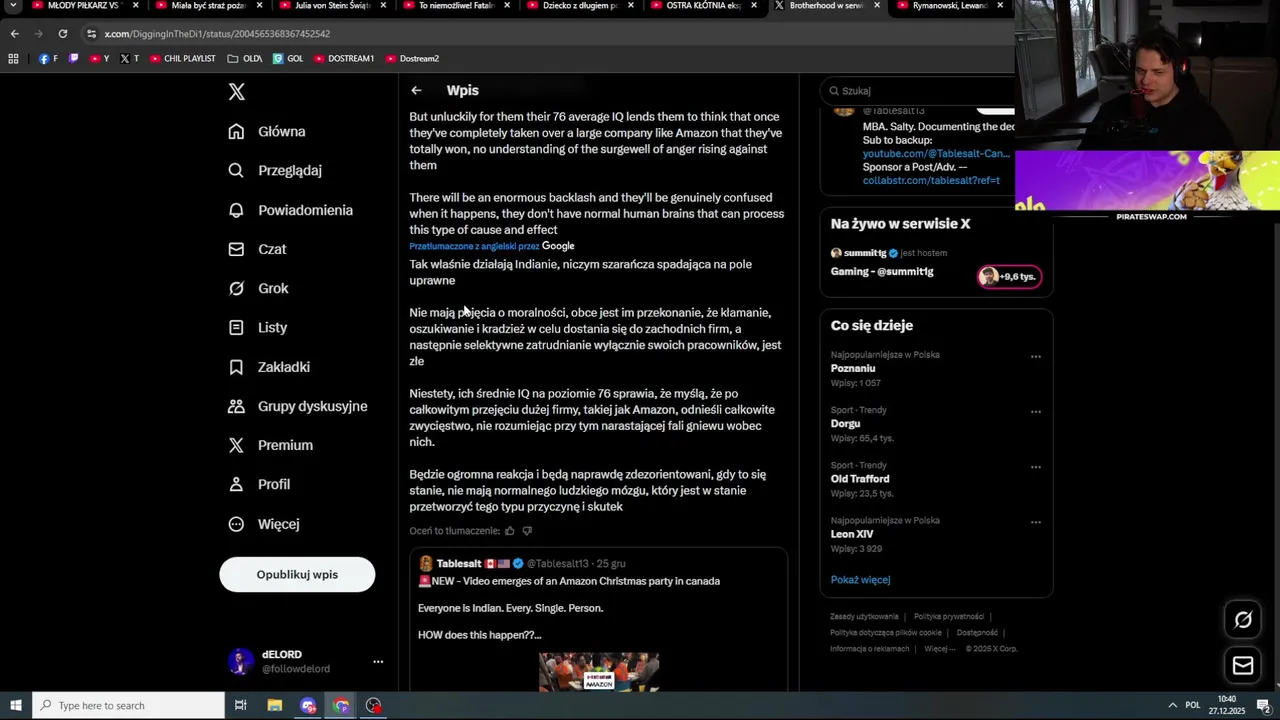The image size is (1280, 720).
Task: Click browser back arrow
Action: [x=14, y=34]
